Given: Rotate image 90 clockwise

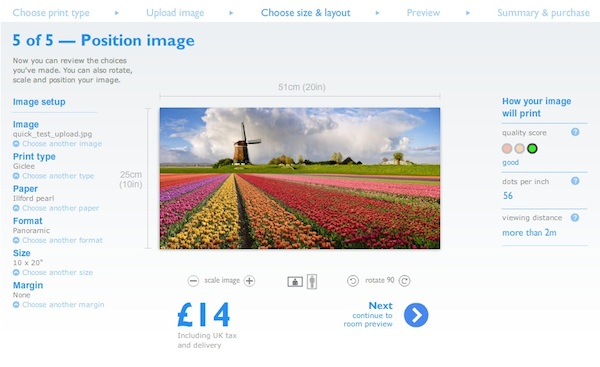Looking at the screenshot, I should point(404,281).
